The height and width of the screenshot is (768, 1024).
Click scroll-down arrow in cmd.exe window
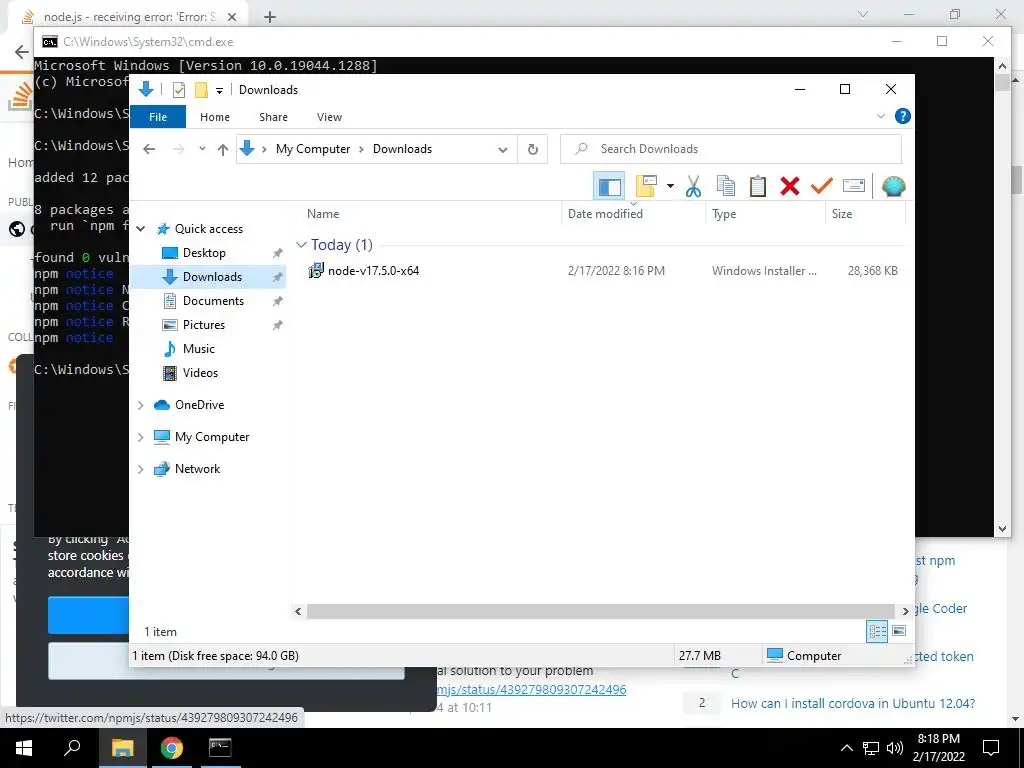(1002, 529)
